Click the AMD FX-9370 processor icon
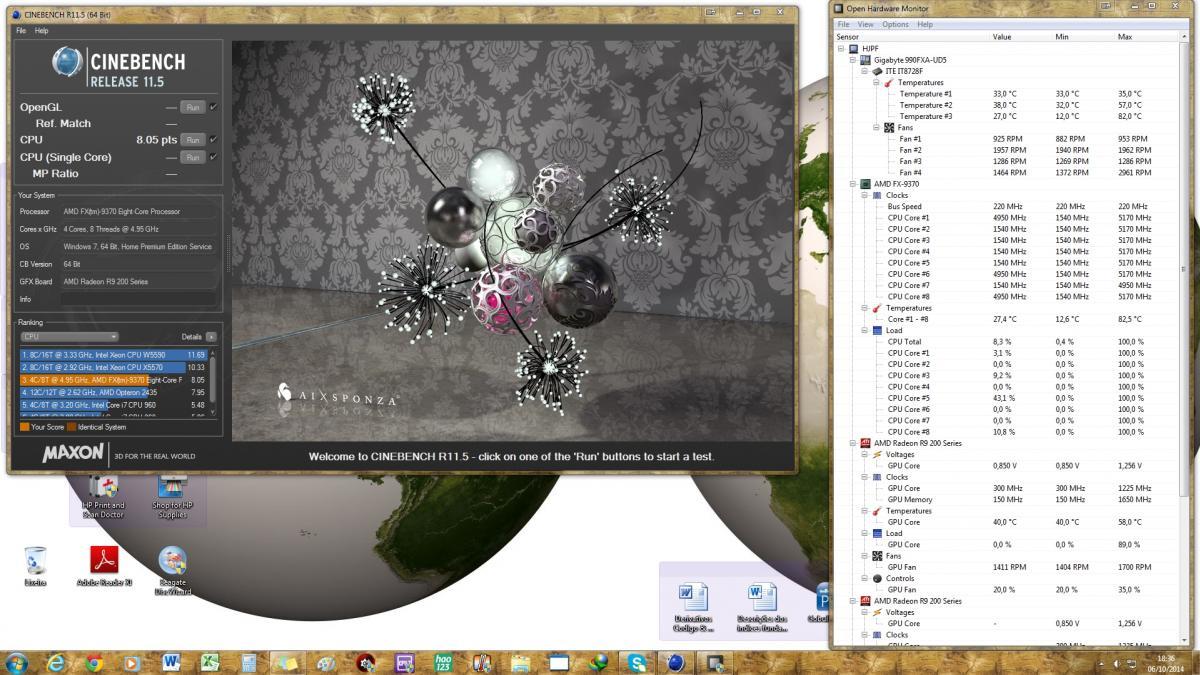Viewport: 1200px width, 675px height. [x=865, y=184]
